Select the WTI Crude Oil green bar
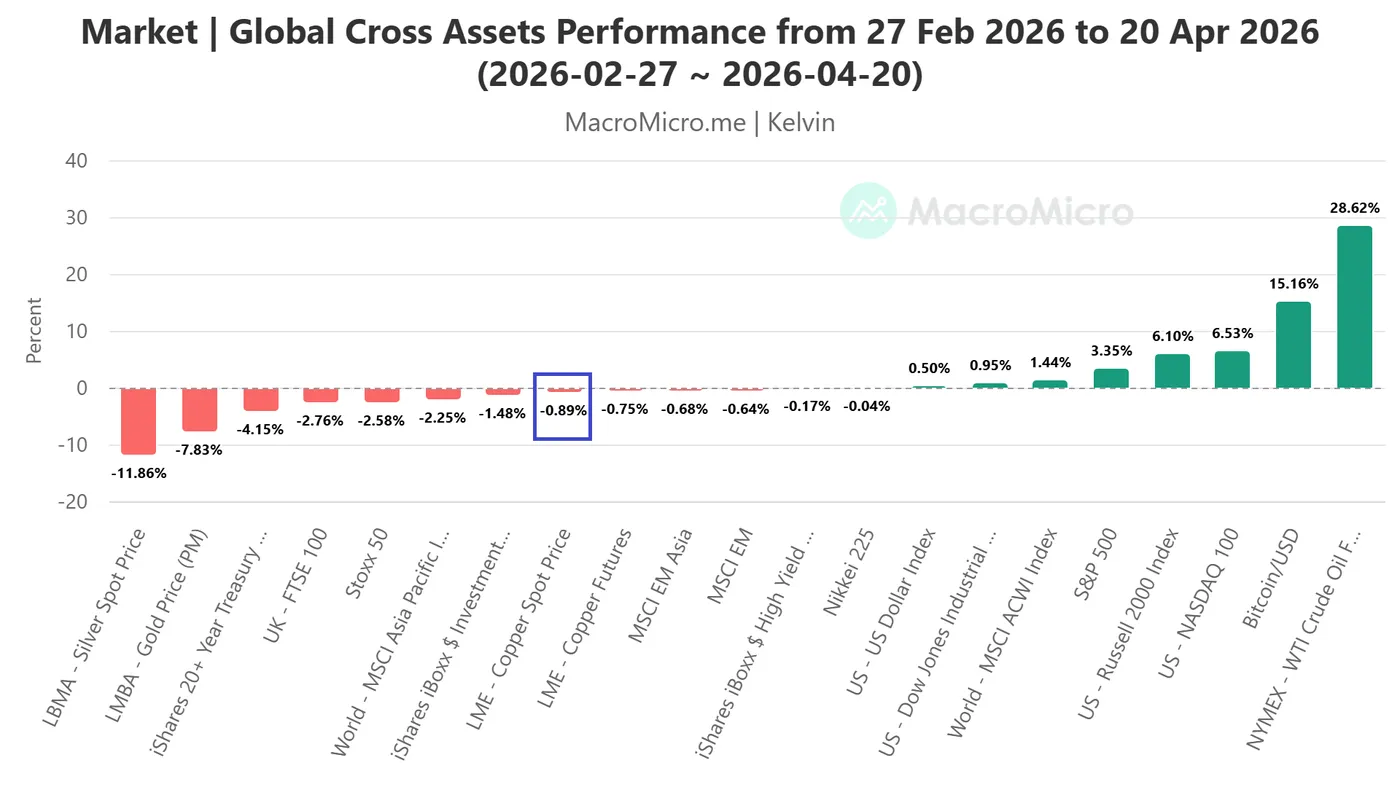This screenshot has height=787, width=1400. pyautogui.click(x=1354, y=307)
